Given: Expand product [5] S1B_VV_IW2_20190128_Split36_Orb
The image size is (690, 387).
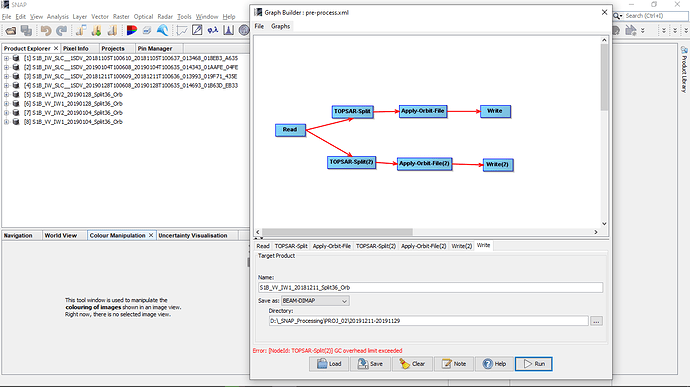Looking at the screenshot, I should pyautogui.click(x=6, y=94).
